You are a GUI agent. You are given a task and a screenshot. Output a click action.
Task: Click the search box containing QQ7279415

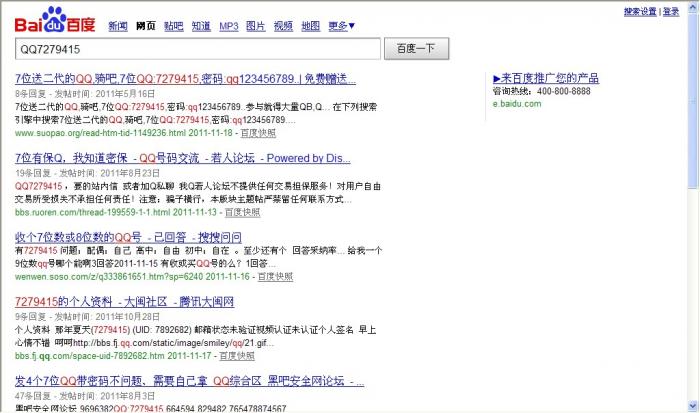pos(198,49)
